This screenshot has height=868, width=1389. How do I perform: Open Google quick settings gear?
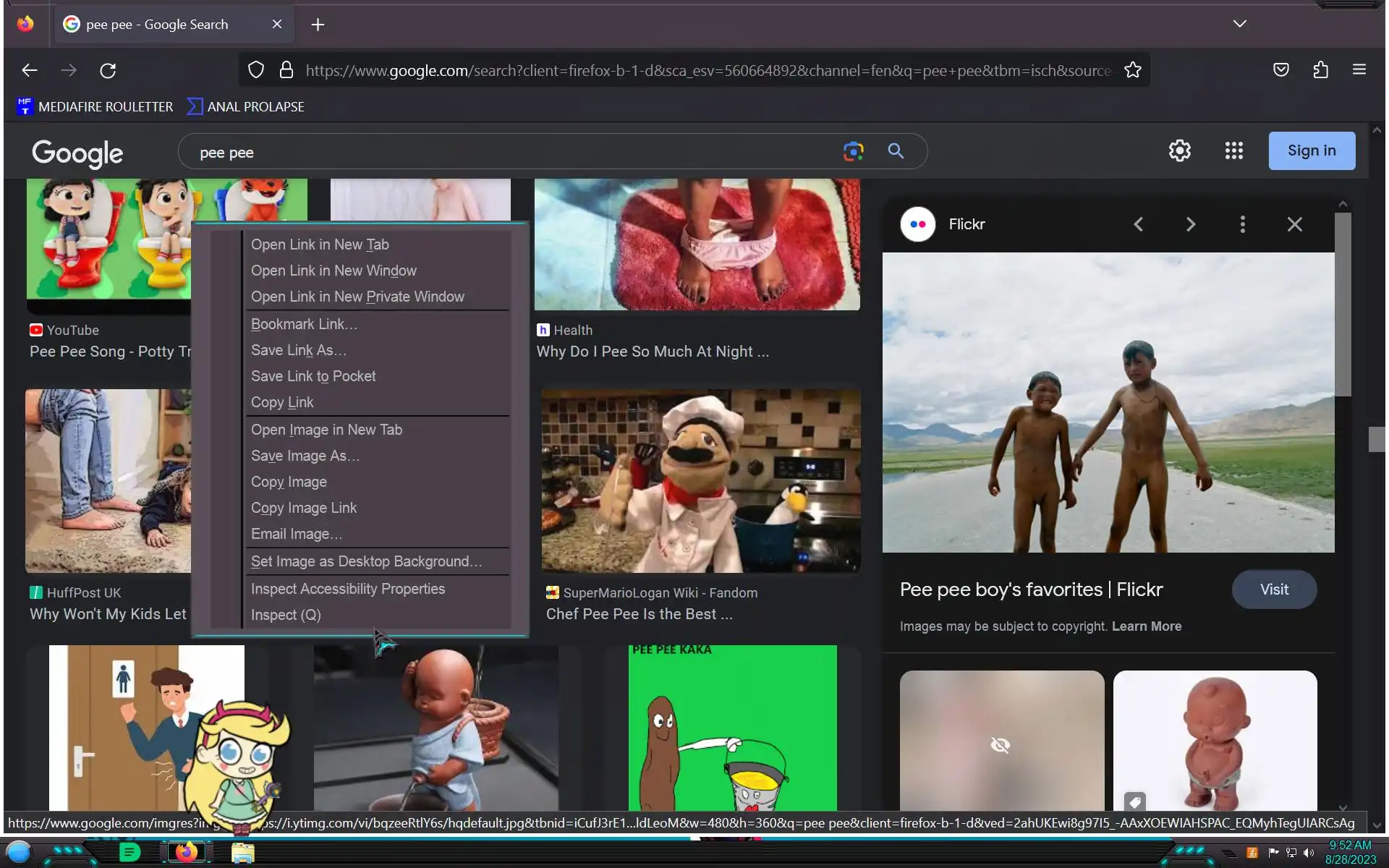point(1179,150)
